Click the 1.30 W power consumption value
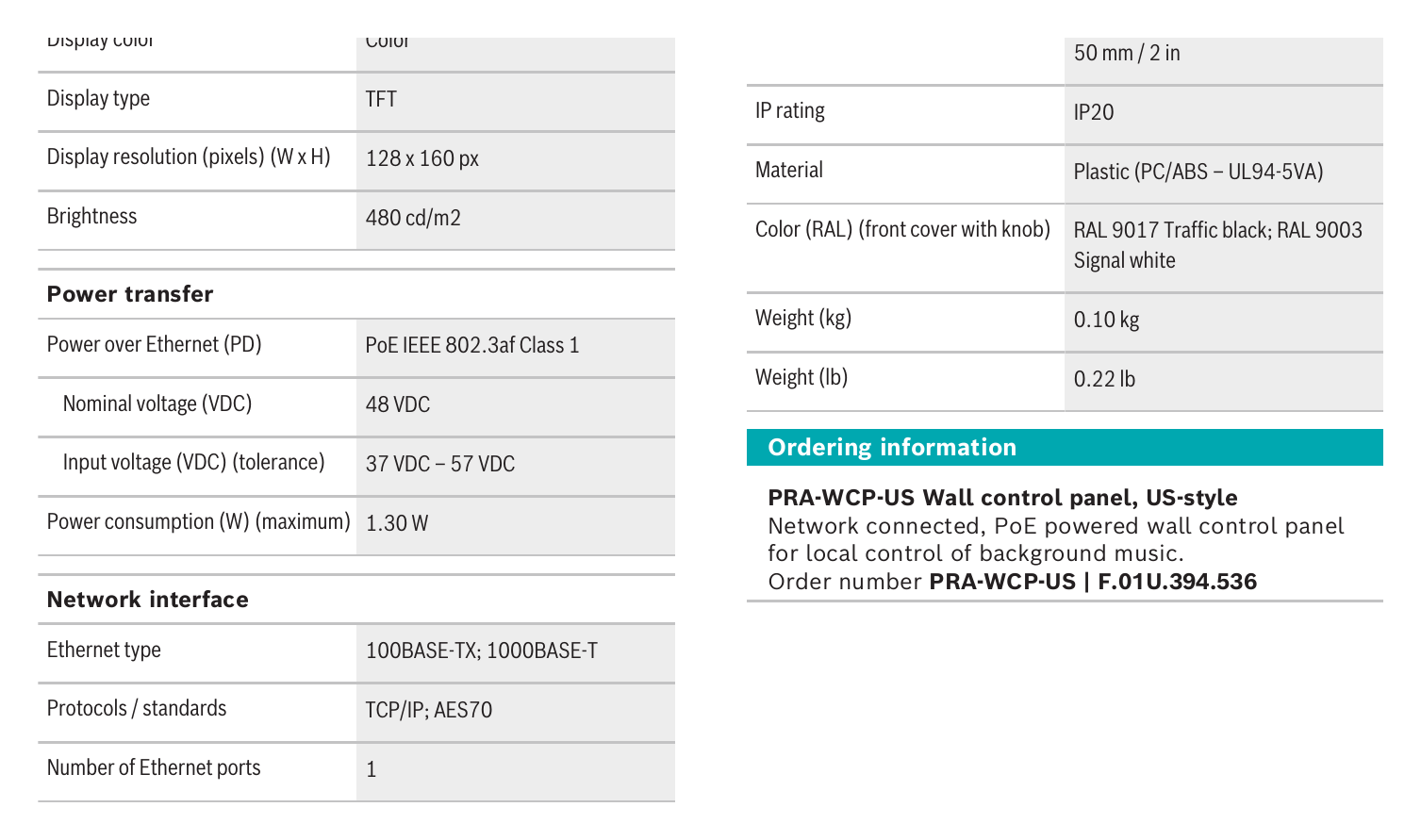 397,523
